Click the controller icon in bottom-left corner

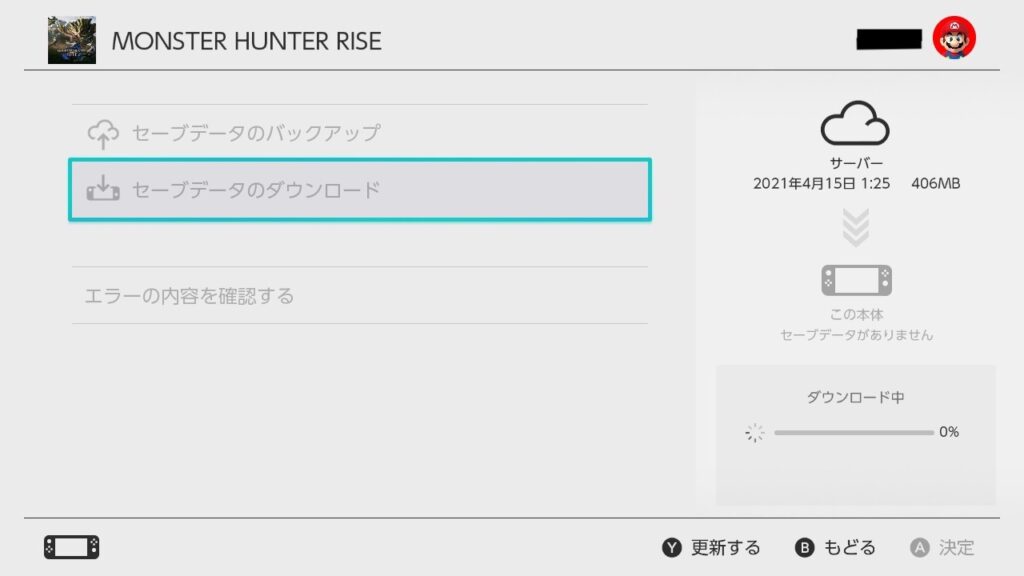[x=72, y=547]
